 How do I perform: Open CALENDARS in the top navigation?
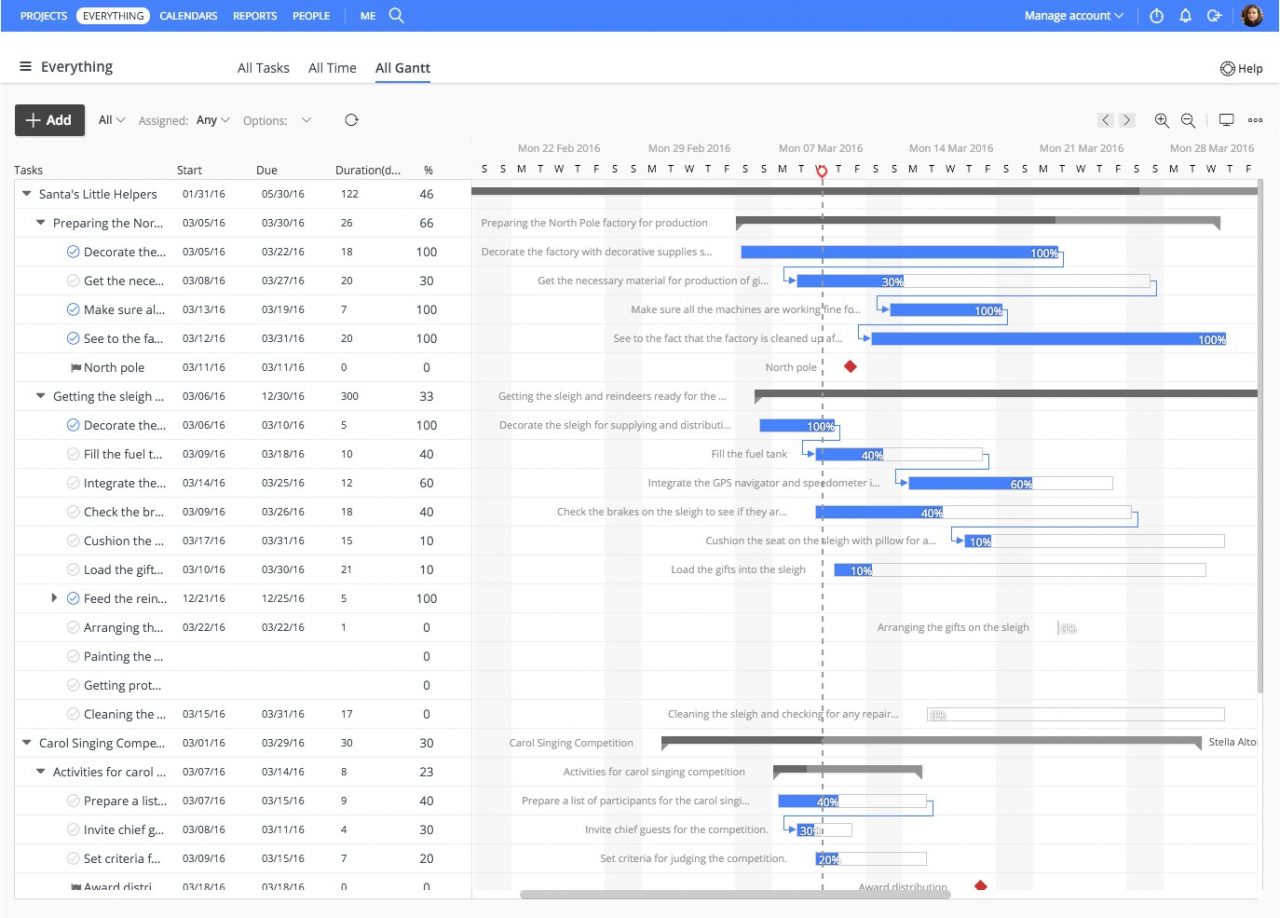[187, 15]
